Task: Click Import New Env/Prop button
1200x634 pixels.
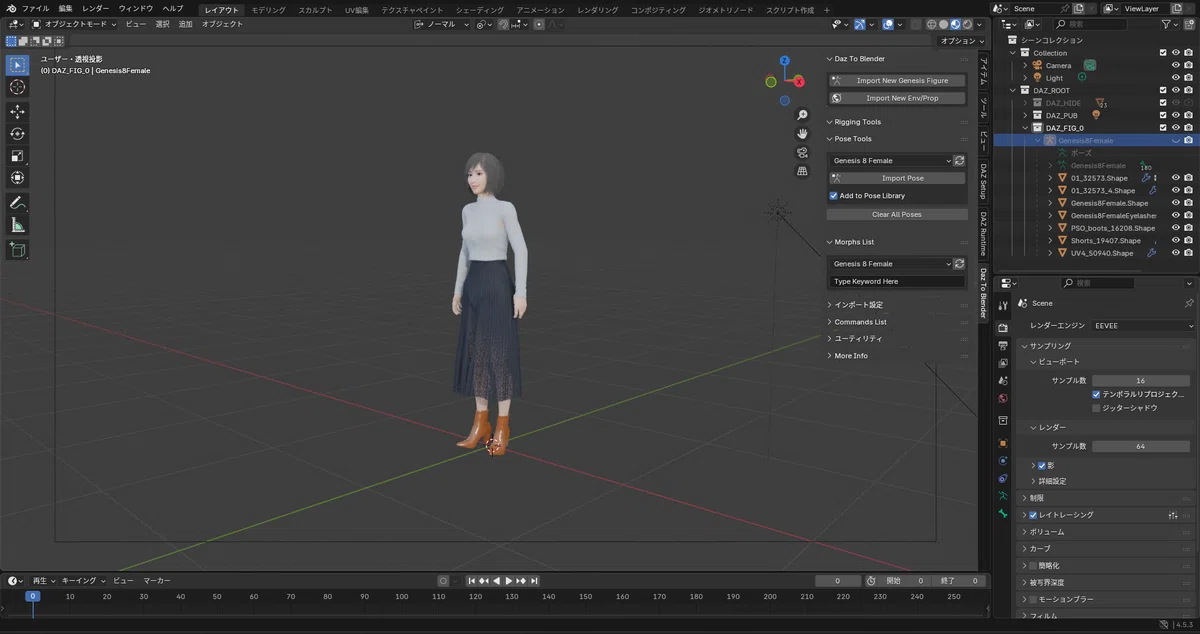Action: (898, 98)
